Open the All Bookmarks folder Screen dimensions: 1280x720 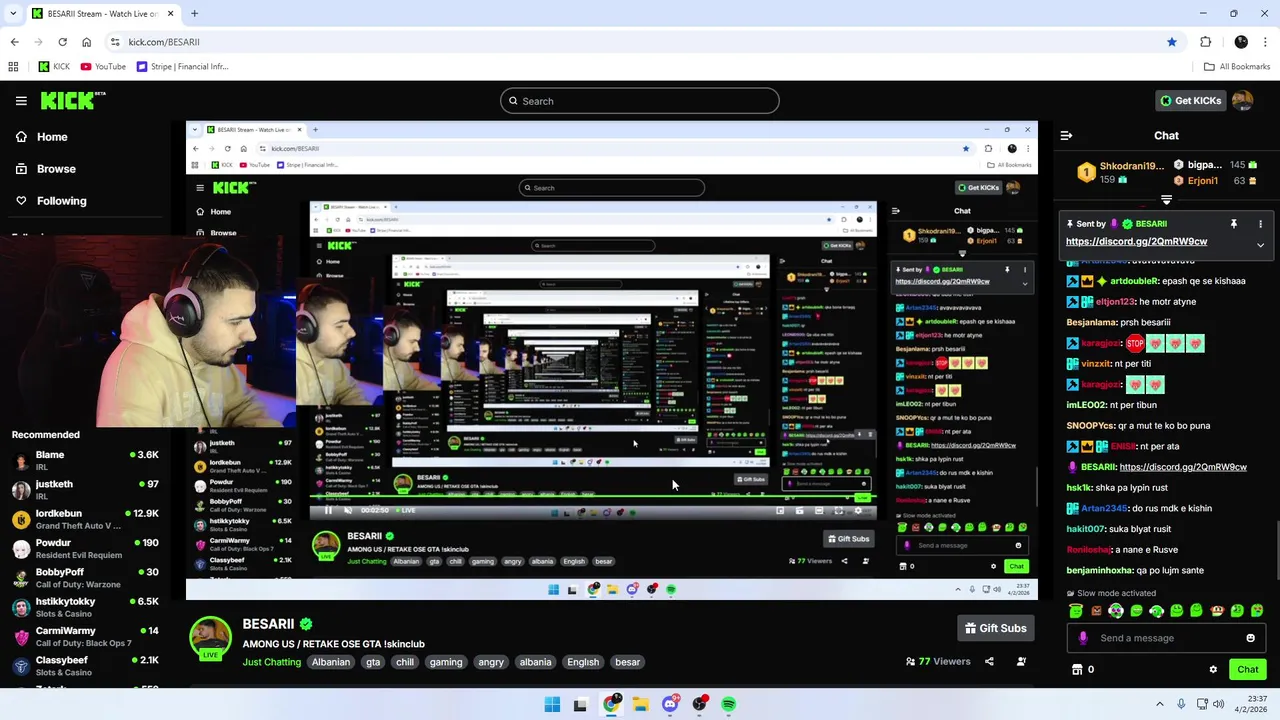(x=1237, y=67)
